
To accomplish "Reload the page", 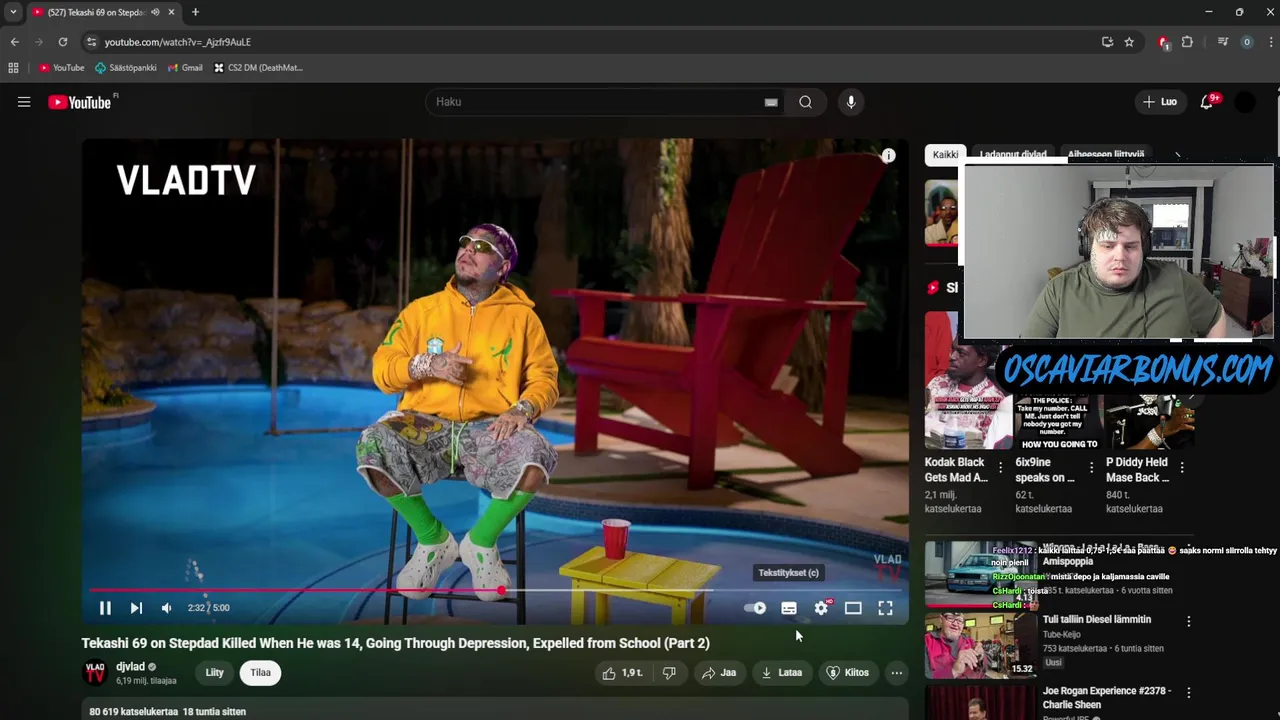I will 62,42.
